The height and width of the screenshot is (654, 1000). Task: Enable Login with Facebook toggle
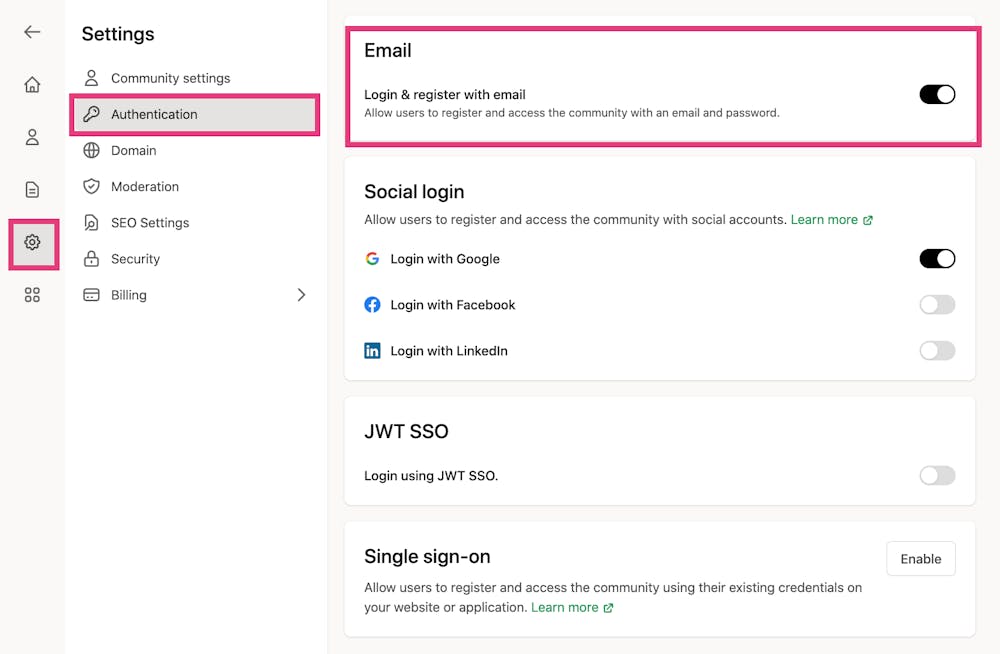coord(937,305)
